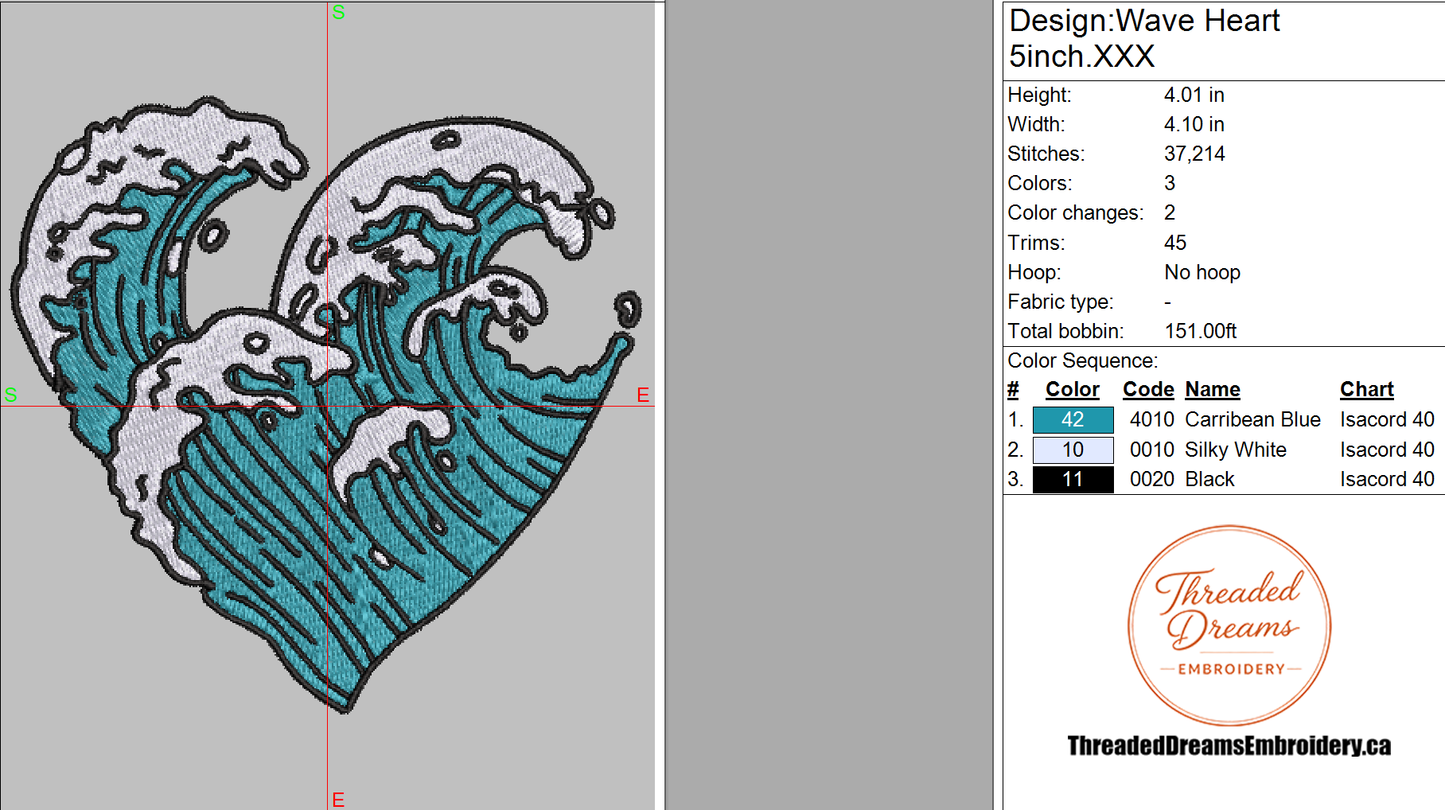Click the Threaded Dreams Embroidery circular logo

(1229, 624)
